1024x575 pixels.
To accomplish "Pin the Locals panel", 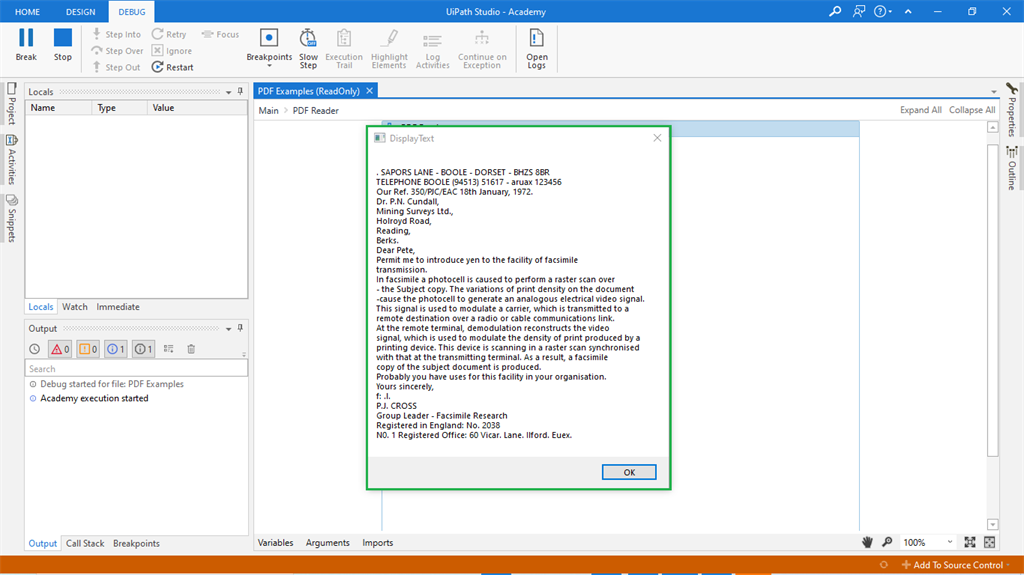I will click(240, 91).
